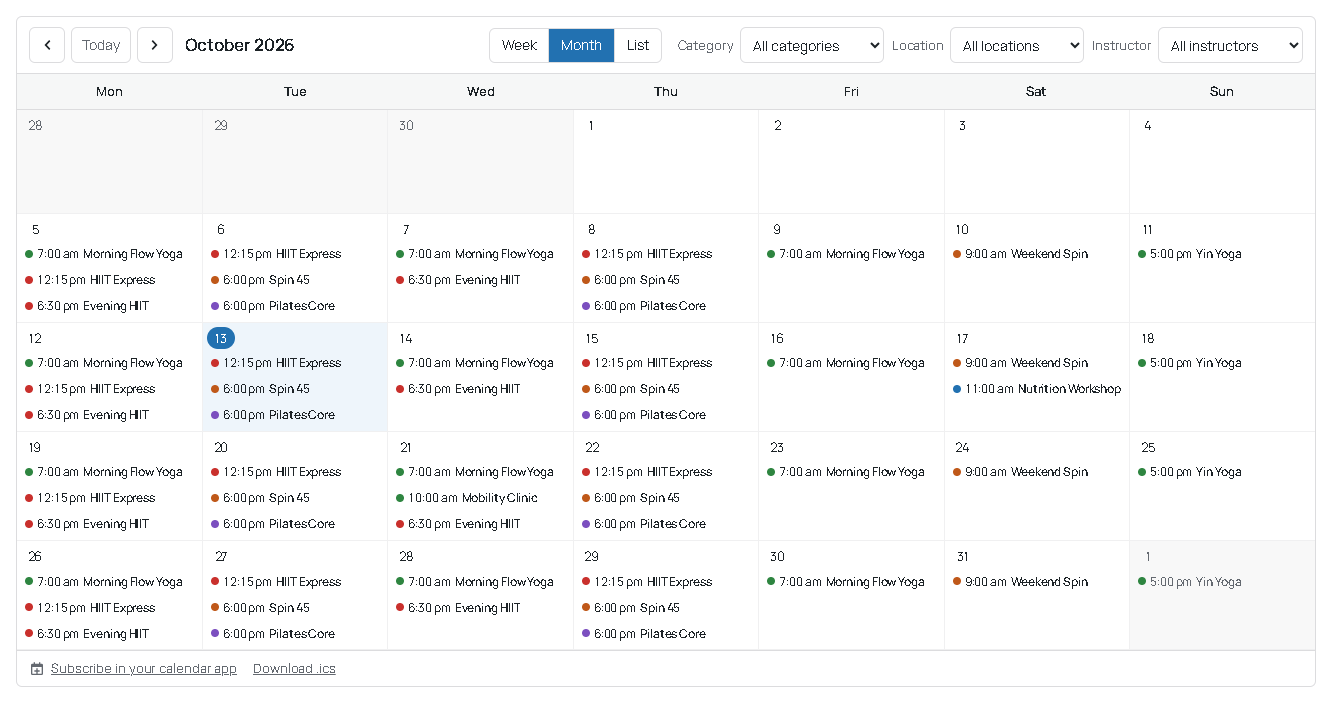Open the Category filter dropdown
This screenshot has width=1332, height=702.
812,45
